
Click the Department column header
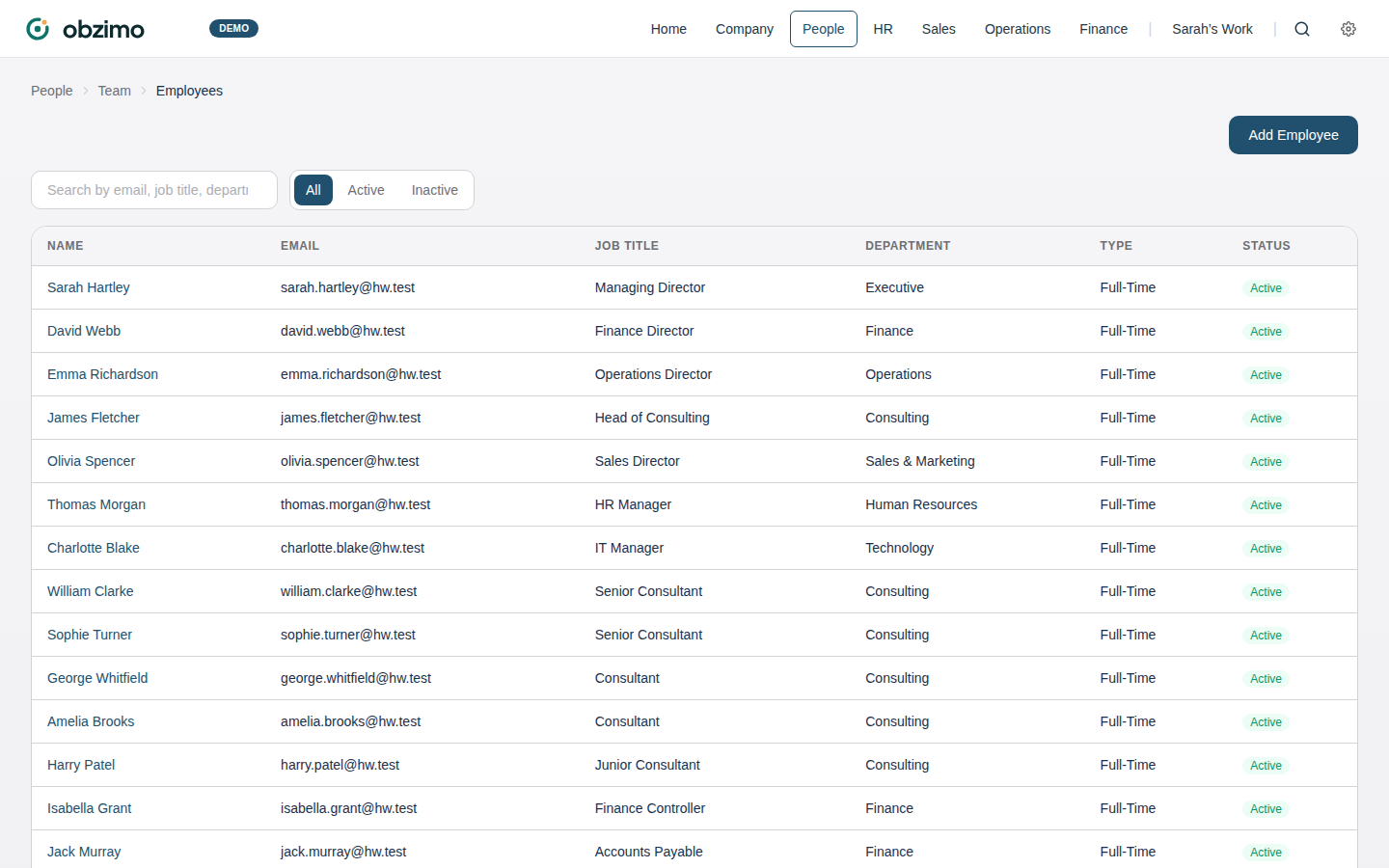coord(908,246)
